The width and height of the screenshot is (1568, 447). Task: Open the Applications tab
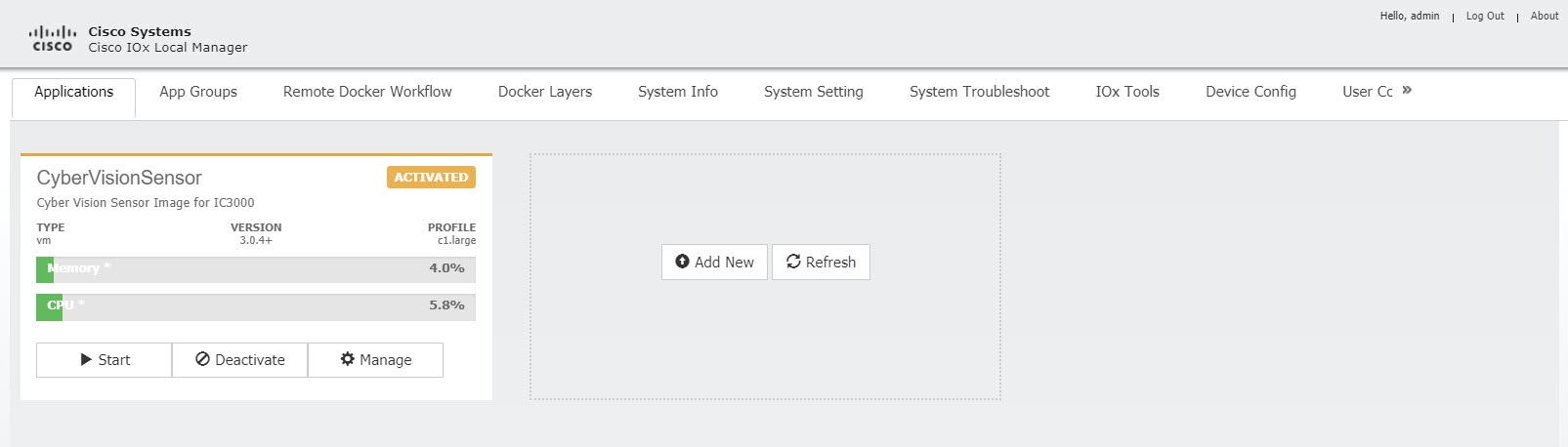coord(74,92)
